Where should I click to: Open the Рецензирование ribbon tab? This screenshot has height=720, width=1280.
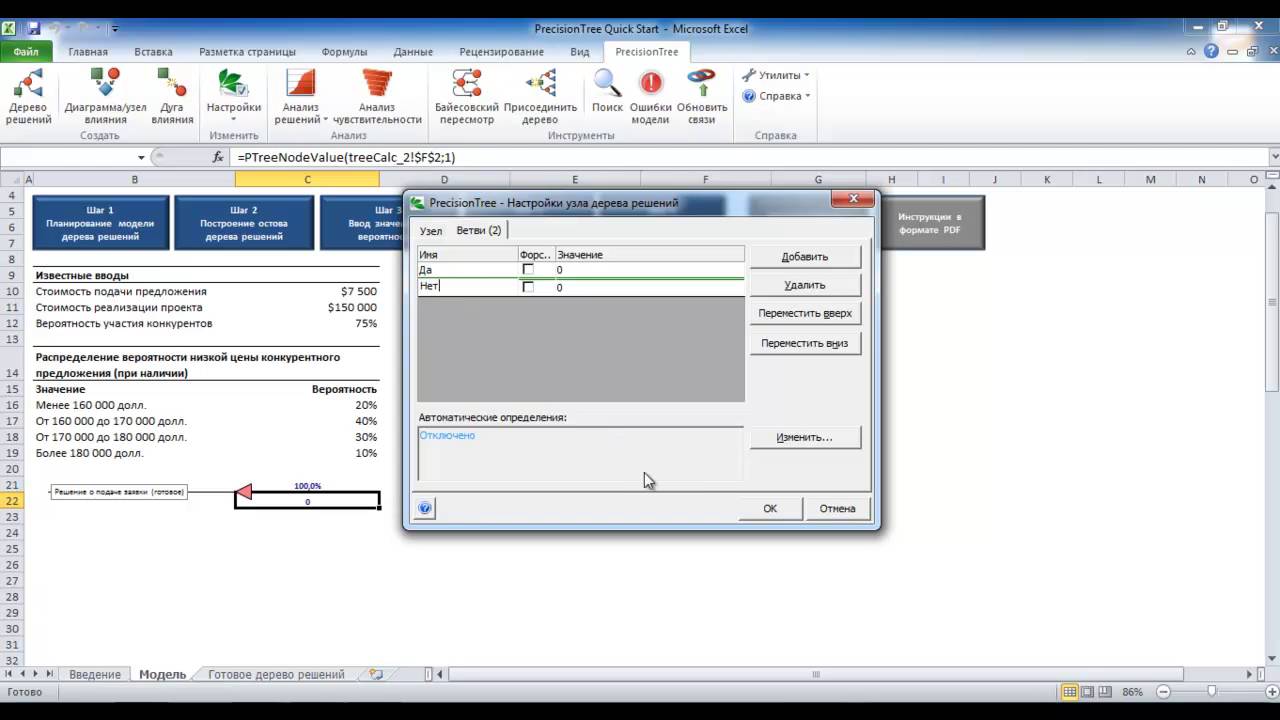click(x=502, y=52)
